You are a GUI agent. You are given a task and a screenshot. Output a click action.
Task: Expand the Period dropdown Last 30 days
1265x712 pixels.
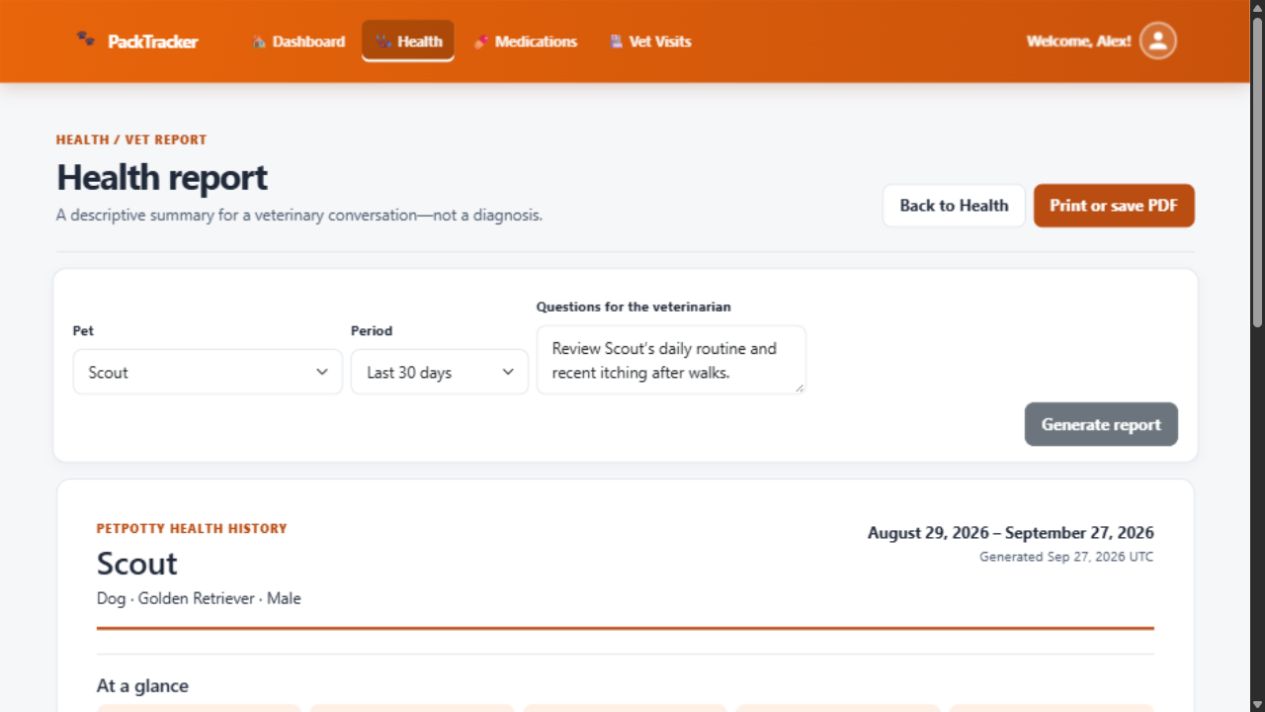coord(439,372)
